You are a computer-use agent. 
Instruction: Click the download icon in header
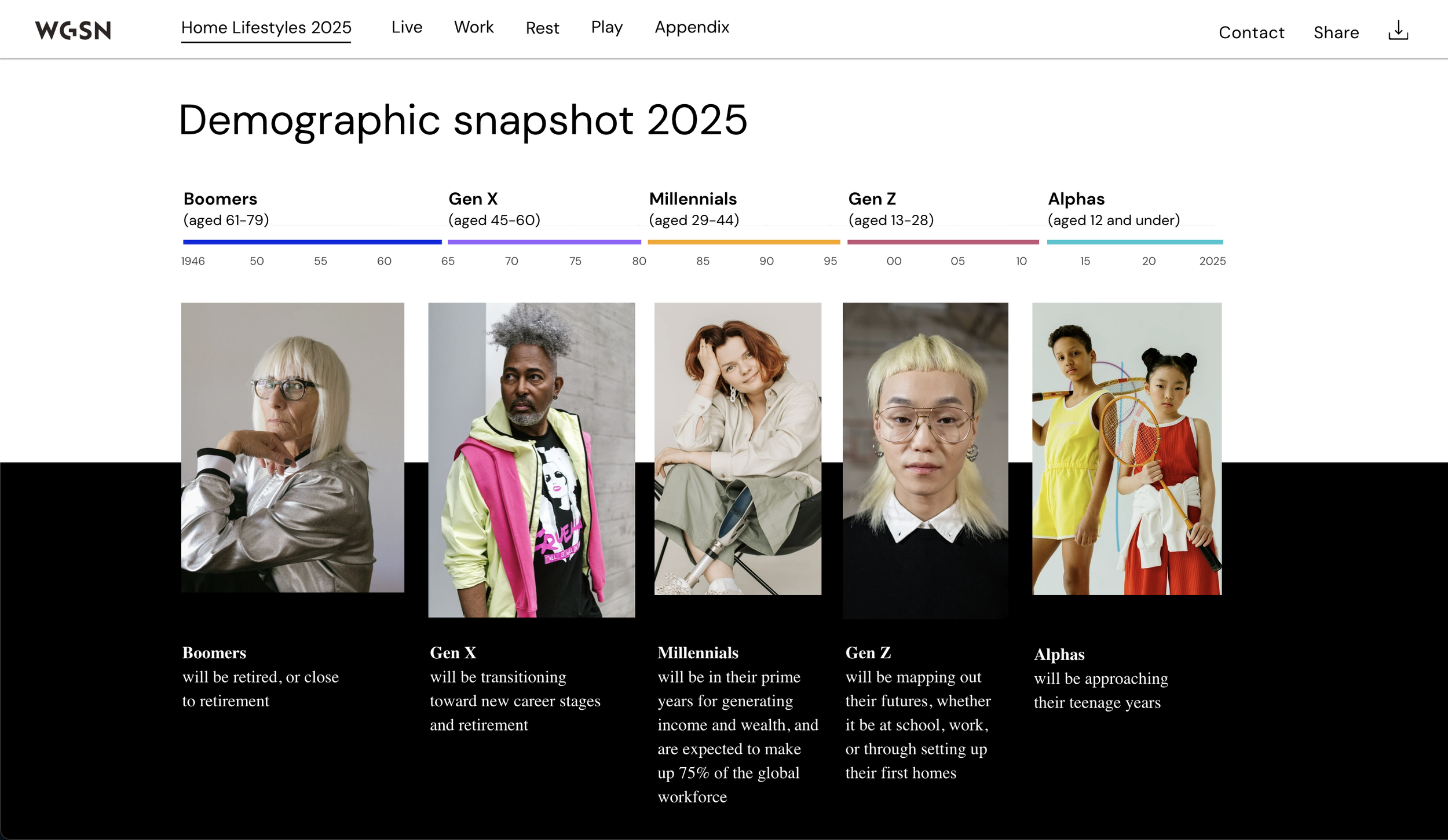pyautogui.click(x=1398, y=31)
